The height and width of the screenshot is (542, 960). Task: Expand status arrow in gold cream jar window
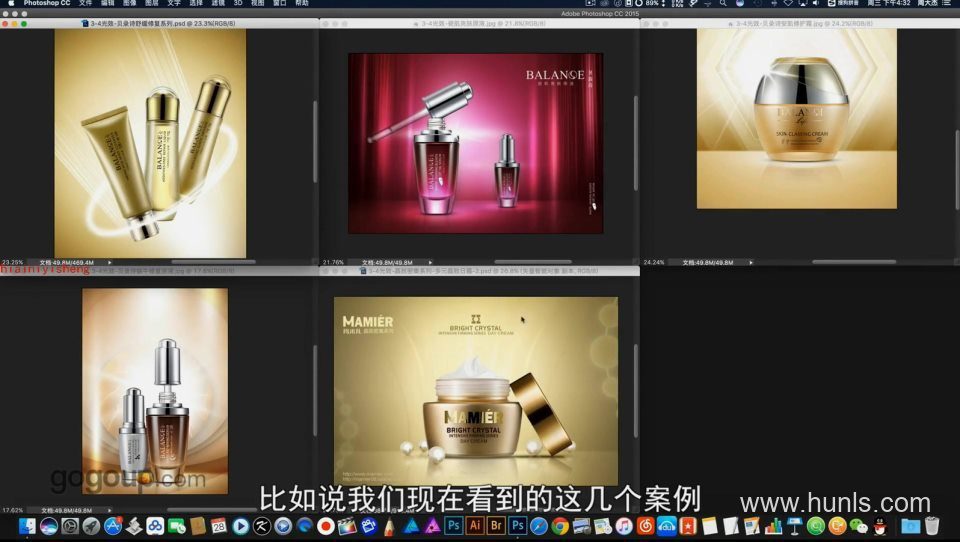[x=751, y=262]
